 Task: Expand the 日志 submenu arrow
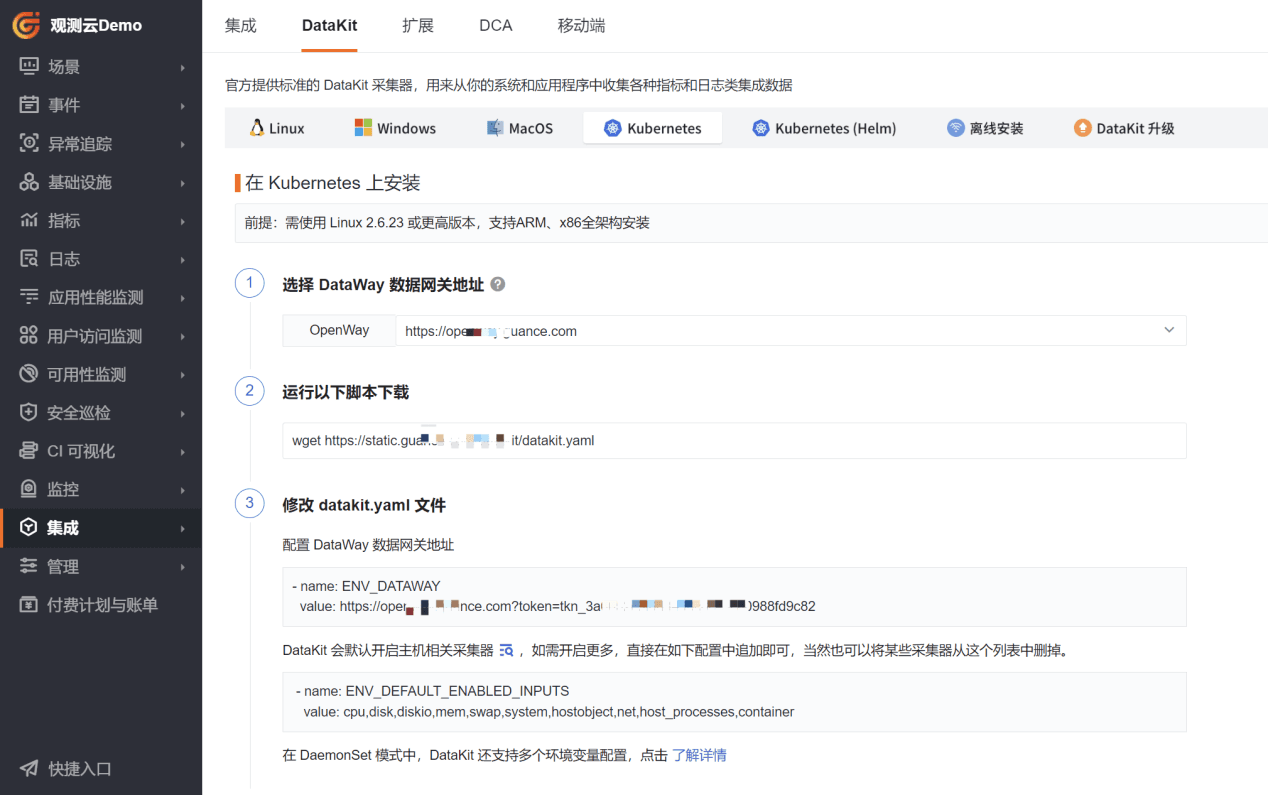click(x=183, y=260)
